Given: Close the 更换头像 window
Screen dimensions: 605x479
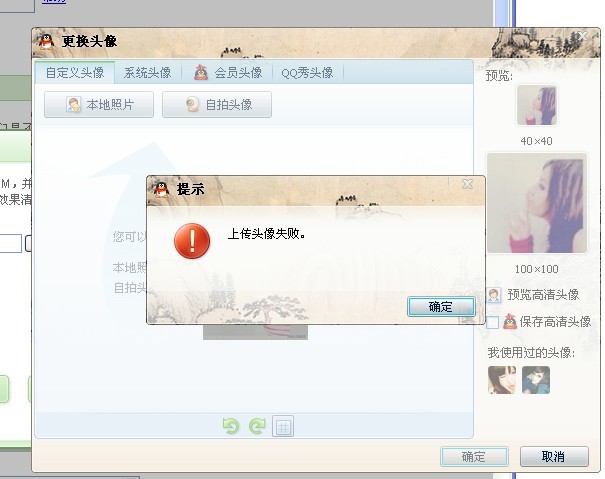Looking at the screenshot, I should 583,36.
